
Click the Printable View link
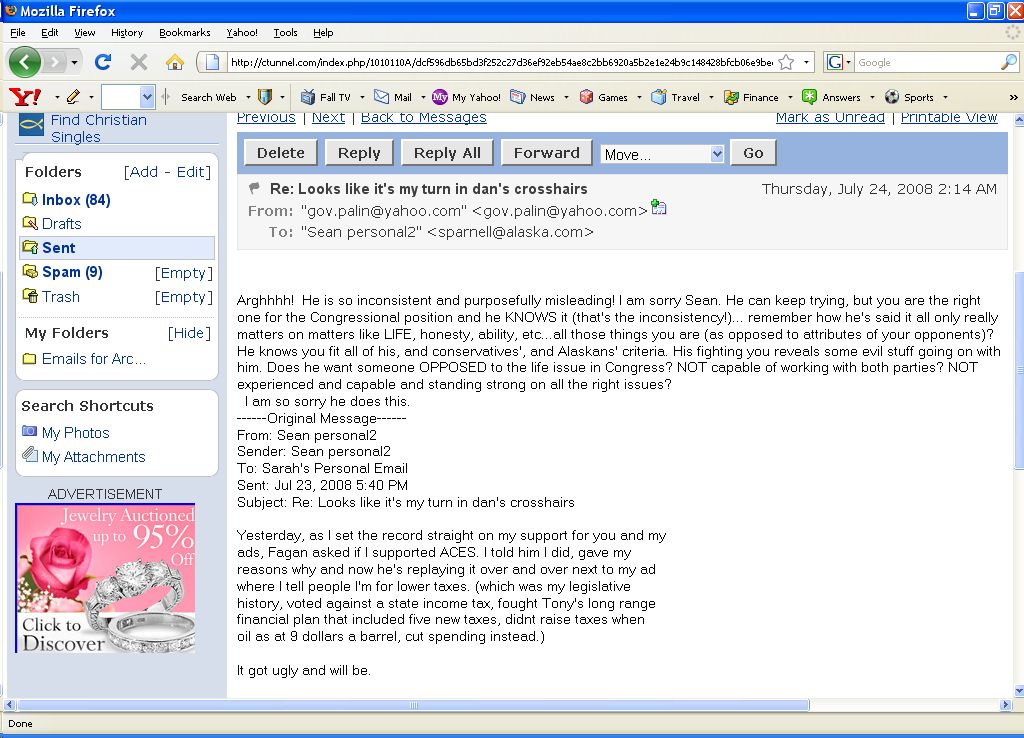pos(948,118)
